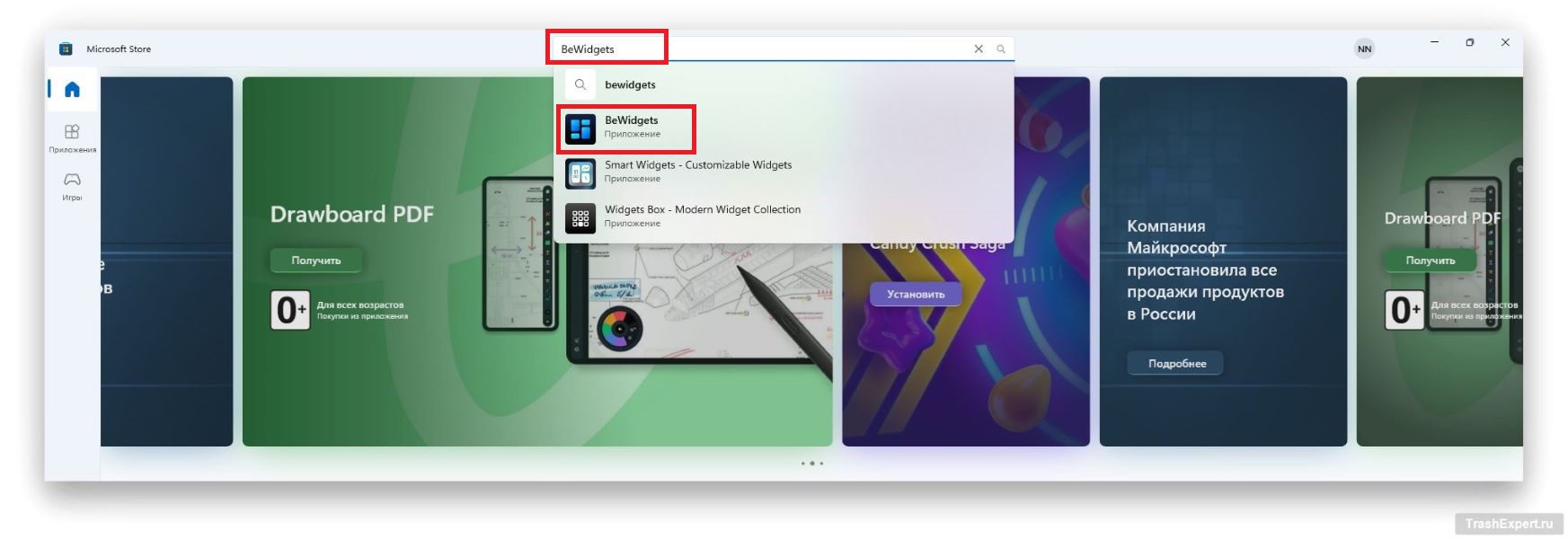The image size is (1568, 539).
Task: Select the 'bewidgets' search query suggestion
Action: pyautogui.click(x=630, y=84)
